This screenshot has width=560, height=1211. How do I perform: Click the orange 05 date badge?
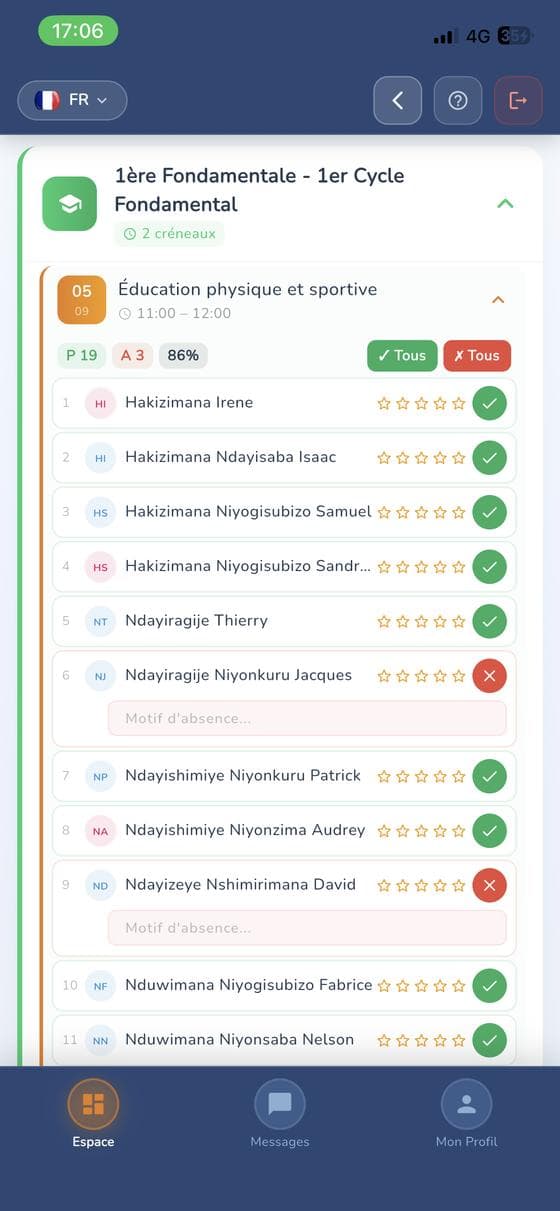[x=82, y=300]
